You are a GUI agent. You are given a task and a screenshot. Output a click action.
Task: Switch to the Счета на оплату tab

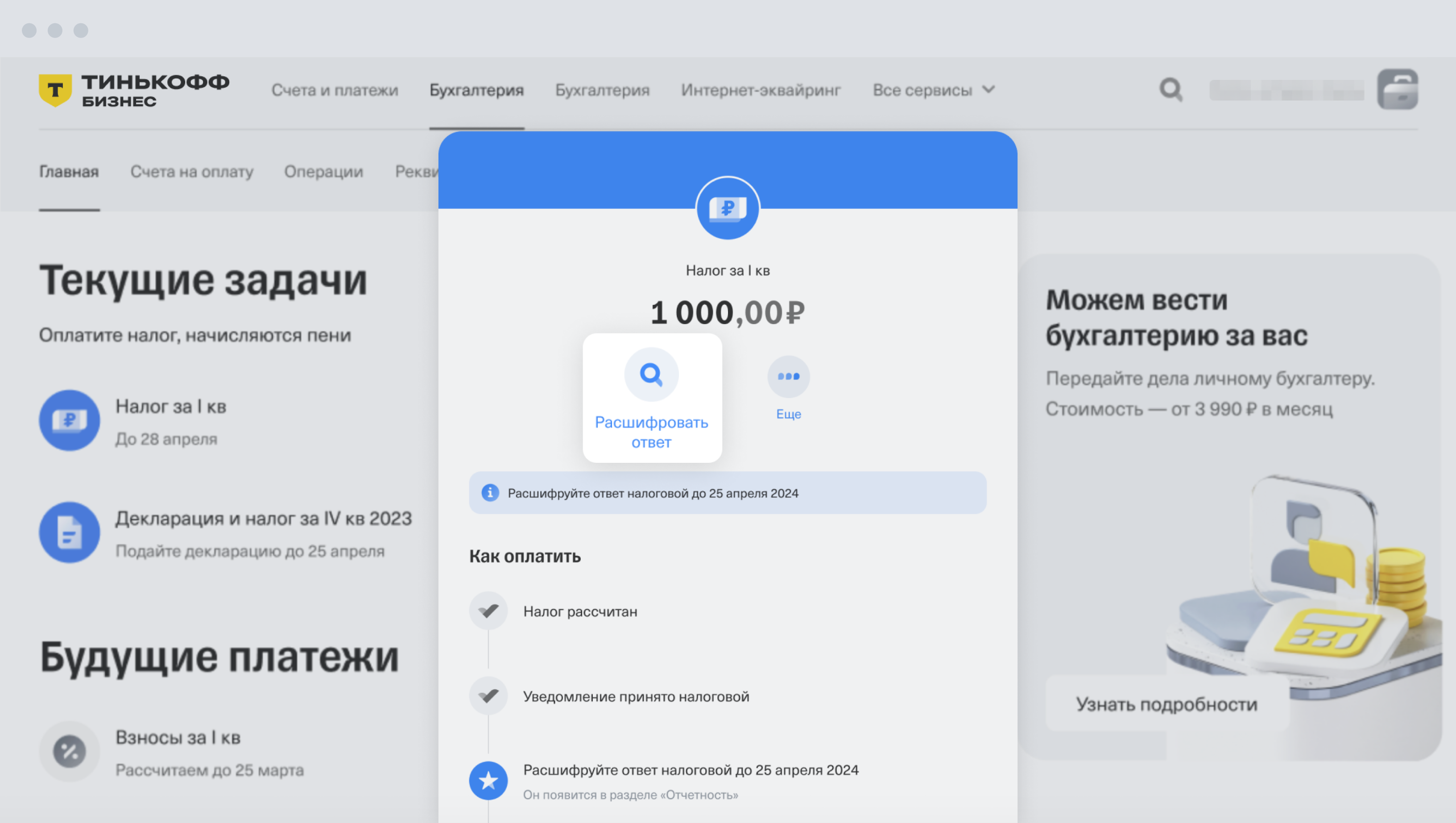pyautogui.click(x=192, y=171)
